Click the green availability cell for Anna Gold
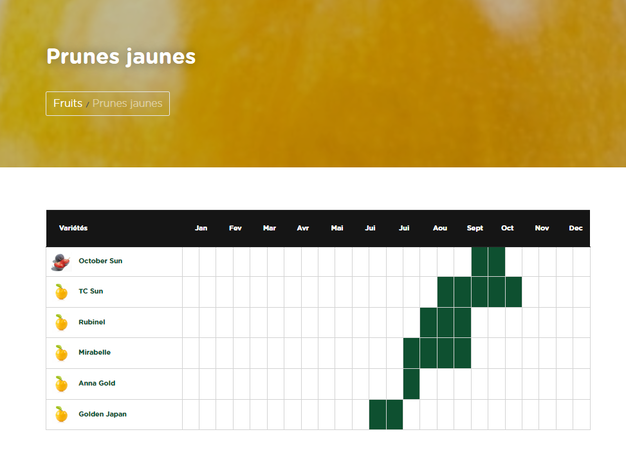 pos(411,384)
